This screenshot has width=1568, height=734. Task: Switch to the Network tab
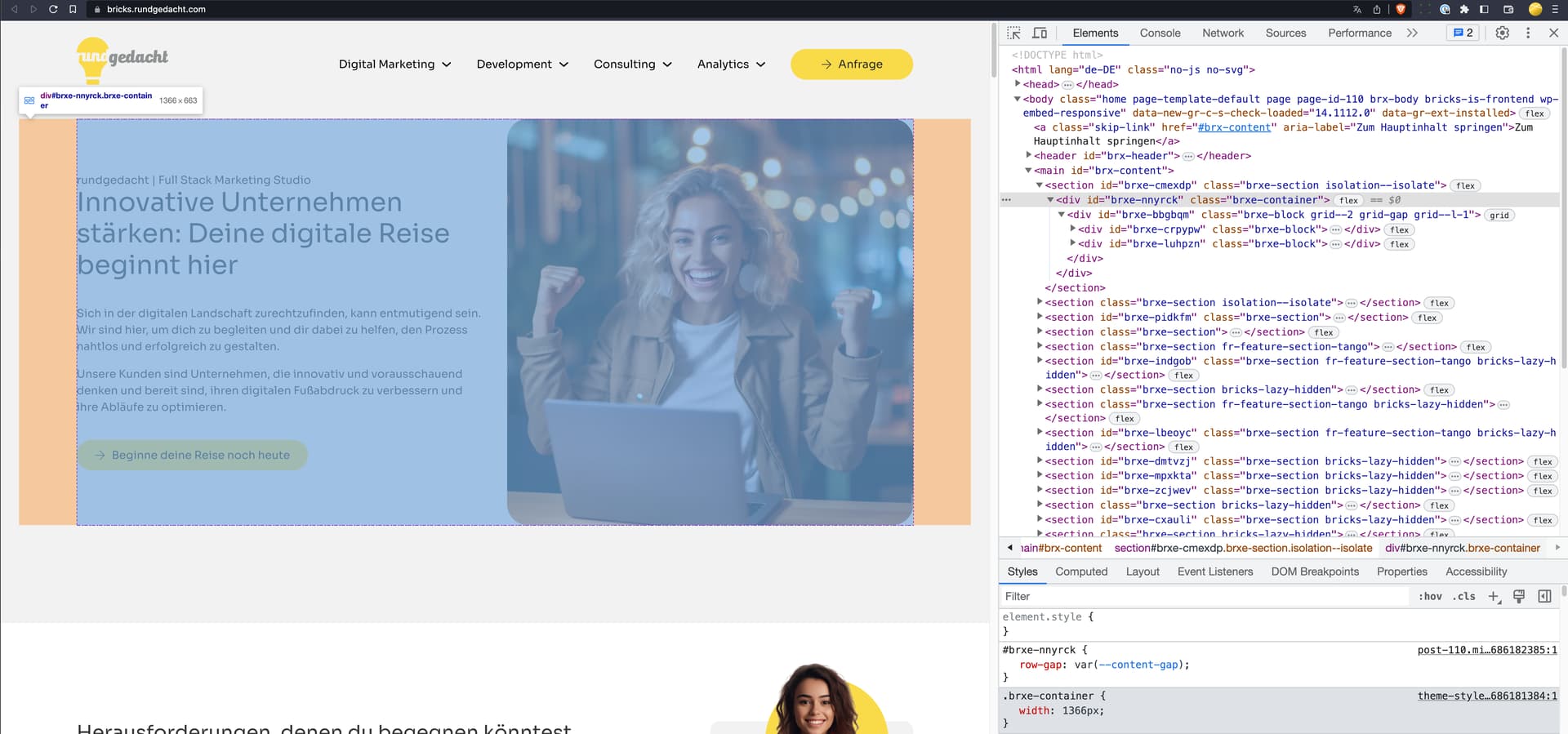tap(1223, 33)
